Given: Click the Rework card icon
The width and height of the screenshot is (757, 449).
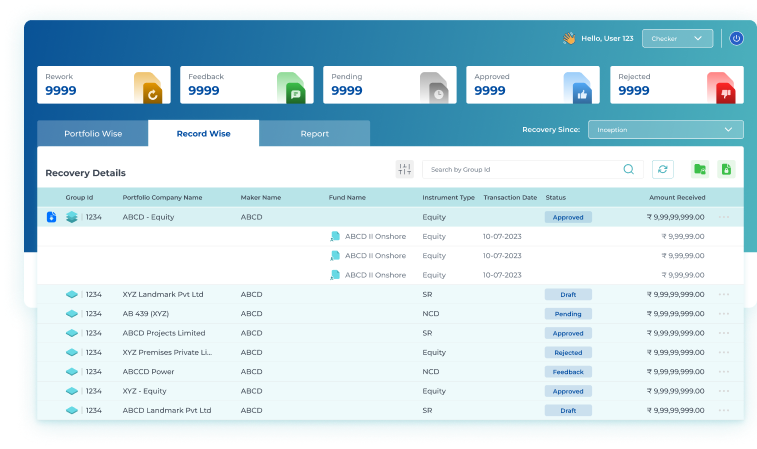Looking at the screenshot, I should click(148, 90).
